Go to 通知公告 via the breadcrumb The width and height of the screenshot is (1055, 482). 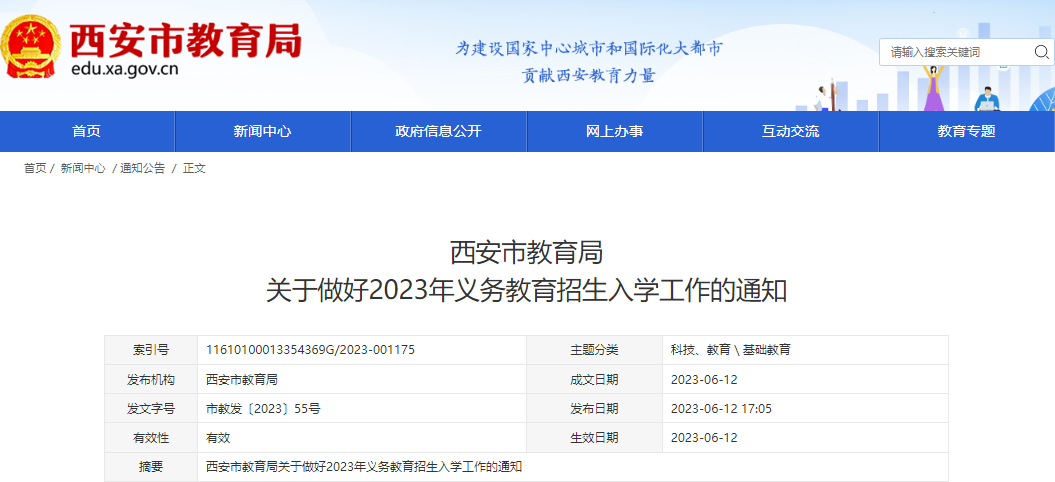tap(143, 168)
